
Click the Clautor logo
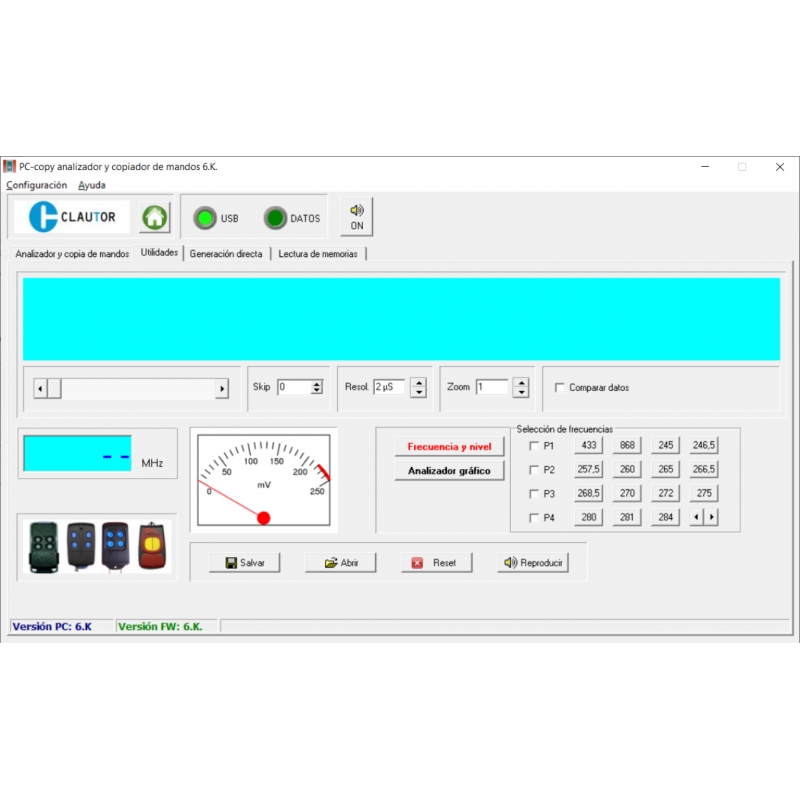click(72, 217)
